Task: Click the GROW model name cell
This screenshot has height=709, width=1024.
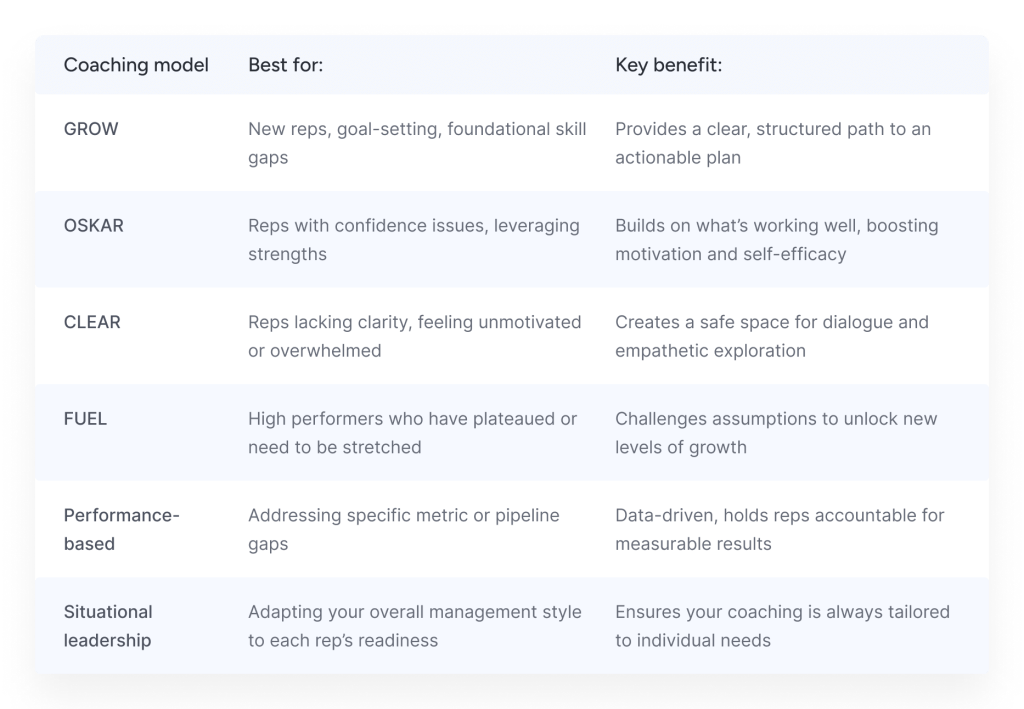Action: coord(91,129)
